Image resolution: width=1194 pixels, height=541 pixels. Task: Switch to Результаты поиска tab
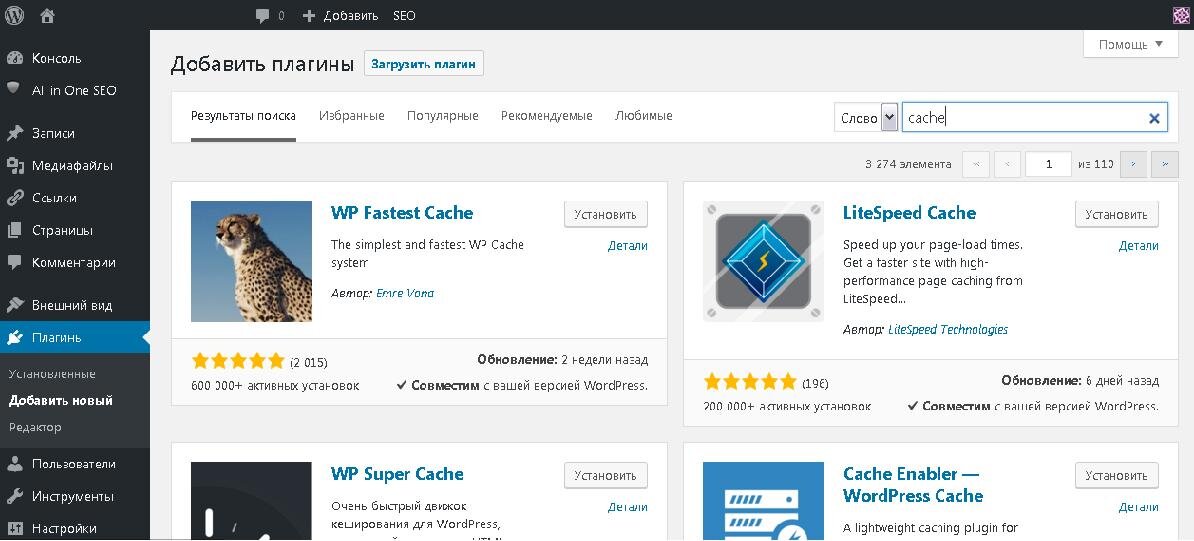point(243,116)
